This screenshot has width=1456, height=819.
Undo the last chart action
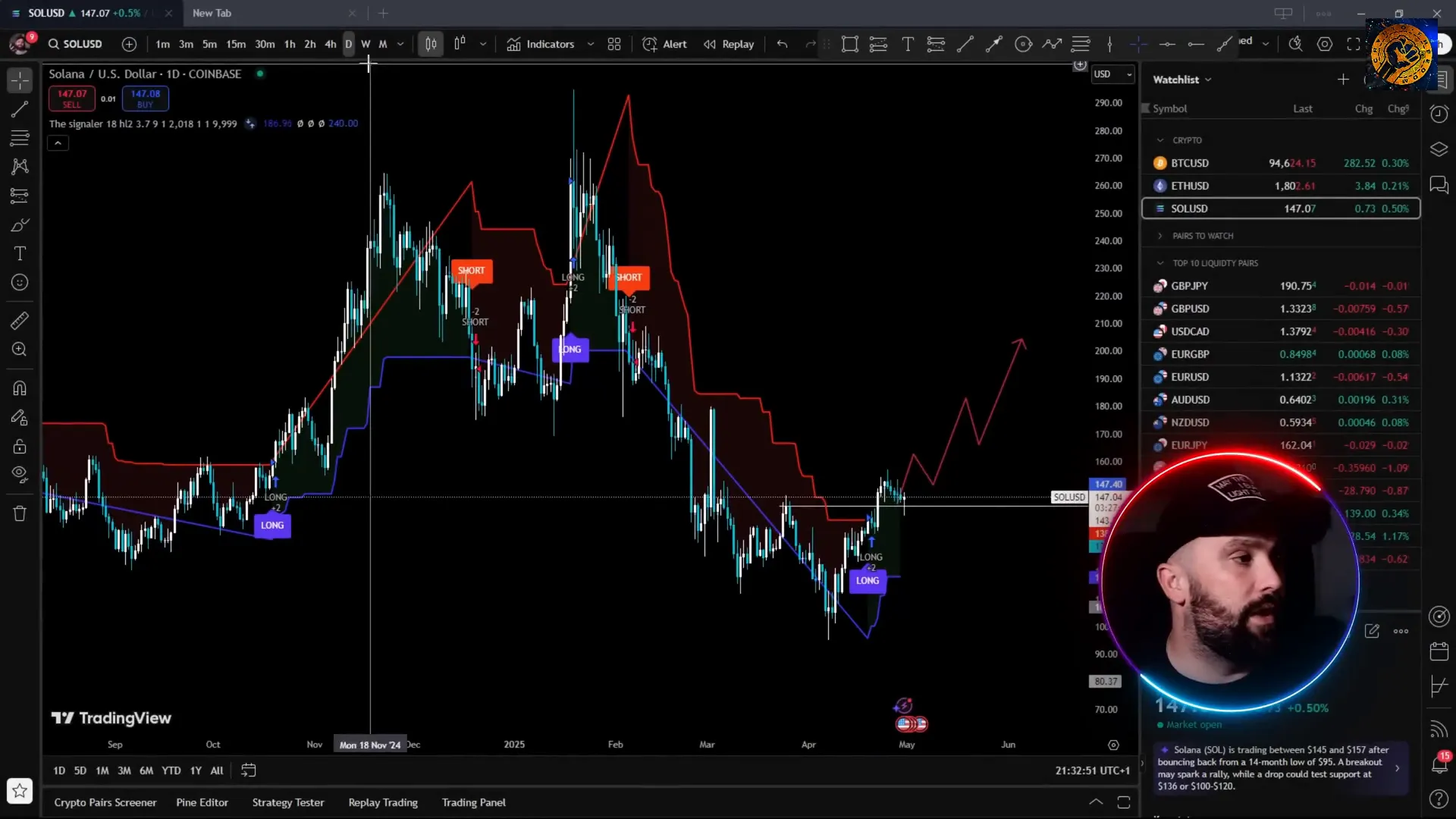[782, 44]
